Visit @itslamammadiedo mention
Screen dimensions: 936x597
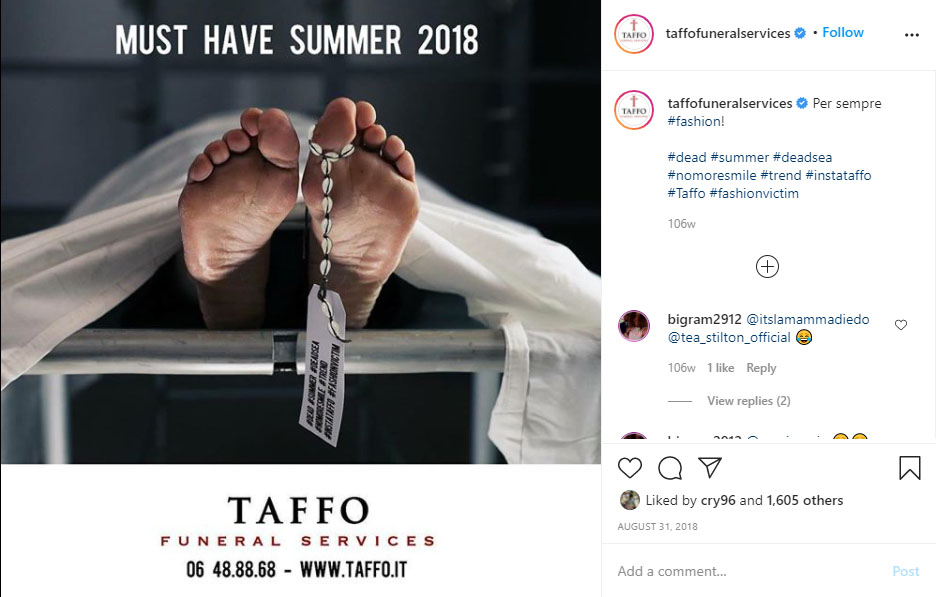coord(808,319)
